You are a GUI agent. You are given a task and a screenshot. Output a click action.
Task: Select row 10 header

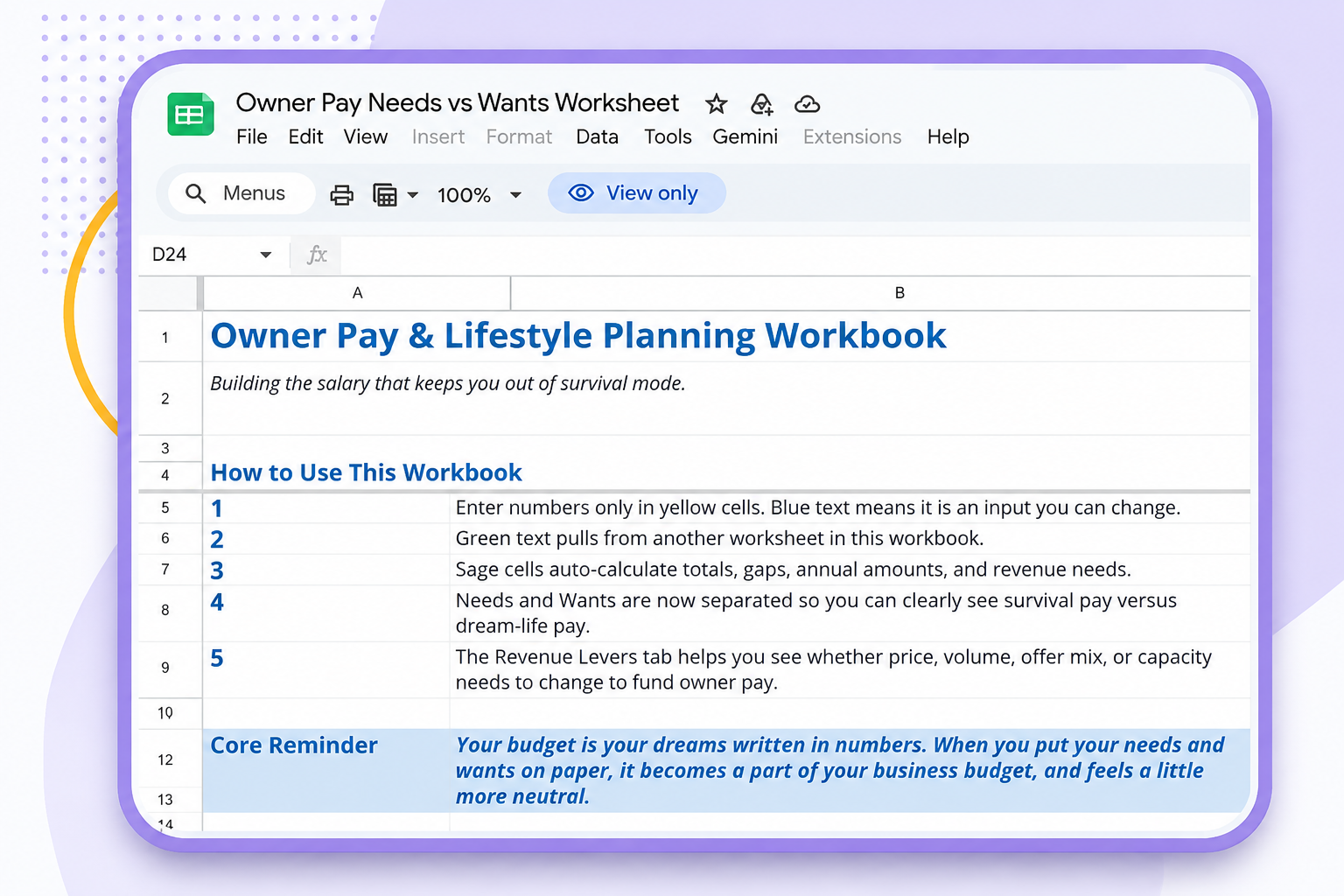tap(170, 713)
